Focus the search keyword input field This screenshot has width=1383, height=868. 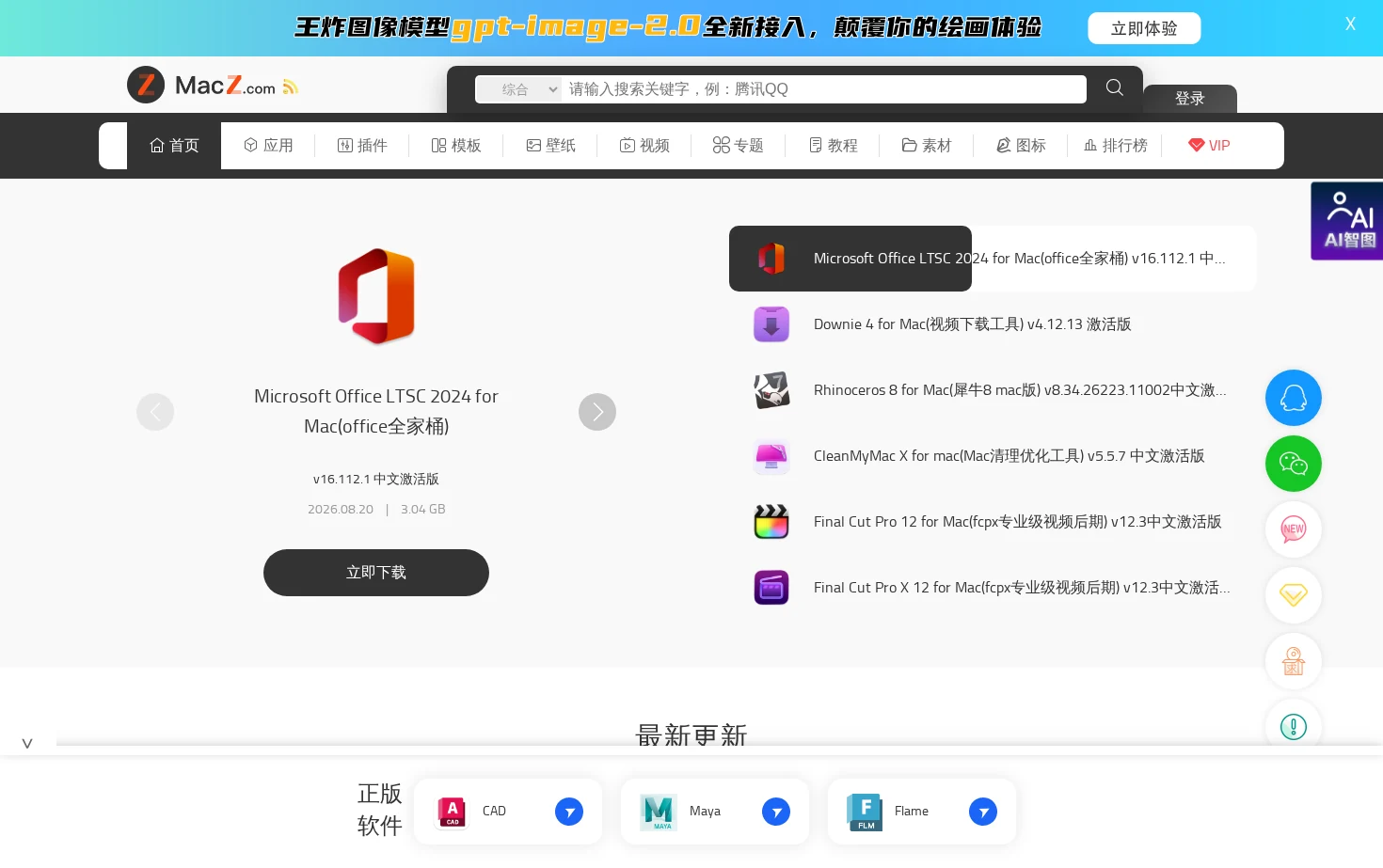824,89
